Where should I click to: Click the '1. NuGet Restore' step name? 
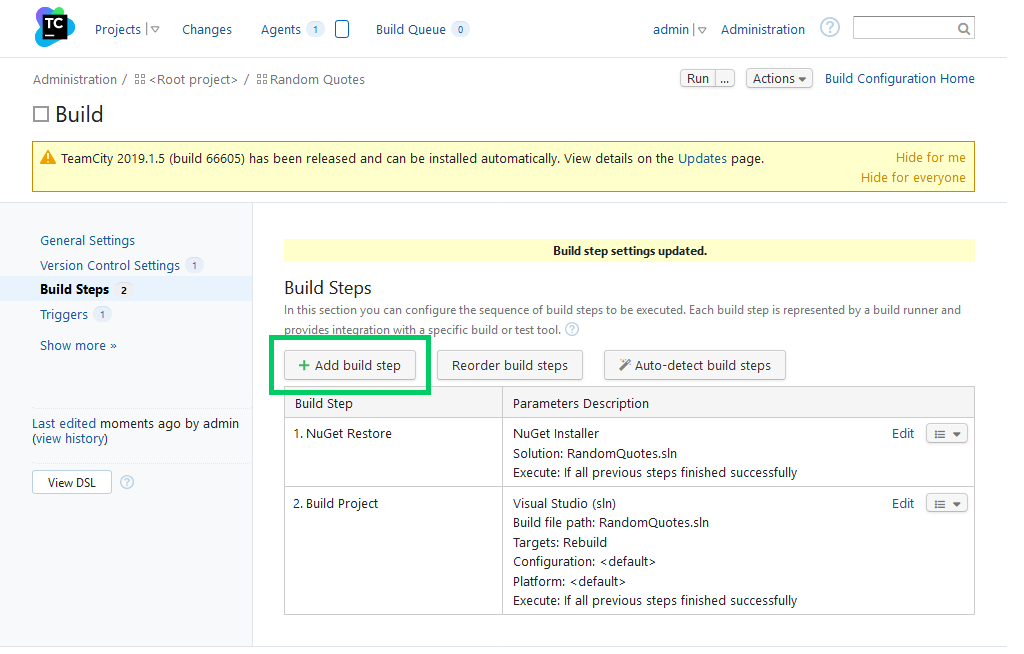point(342,434)
